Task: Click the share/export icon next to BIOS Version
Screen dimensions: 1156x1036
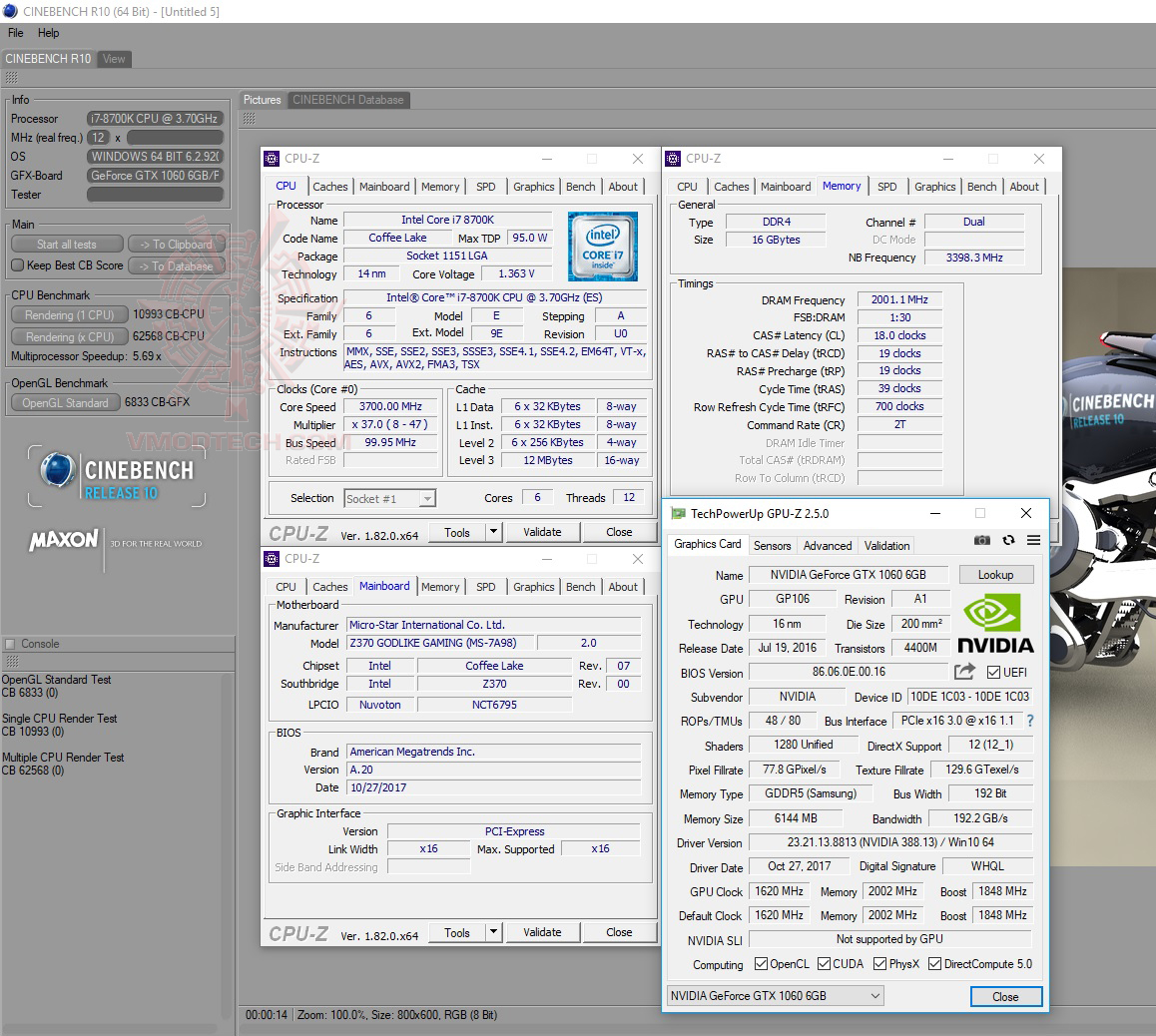Action: click(963, 672)
